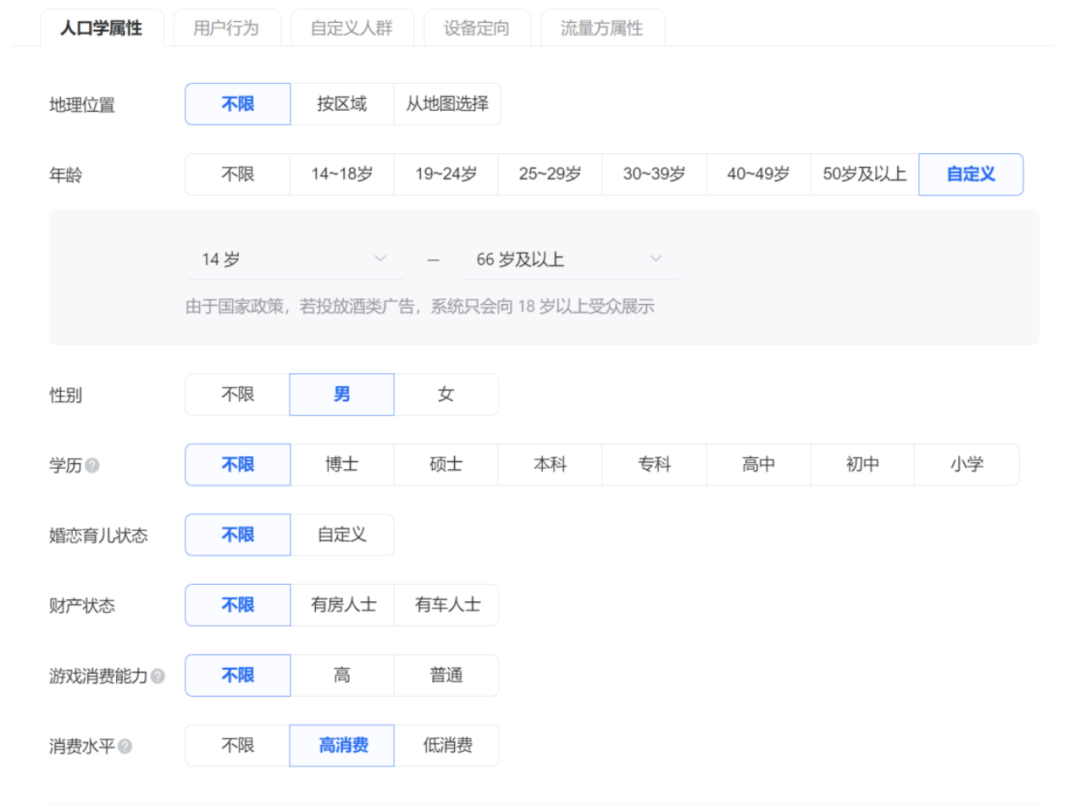Select 不限 for 游戏消费能力
Screen dimensions: 1080x811
click(x=238, y=676)
